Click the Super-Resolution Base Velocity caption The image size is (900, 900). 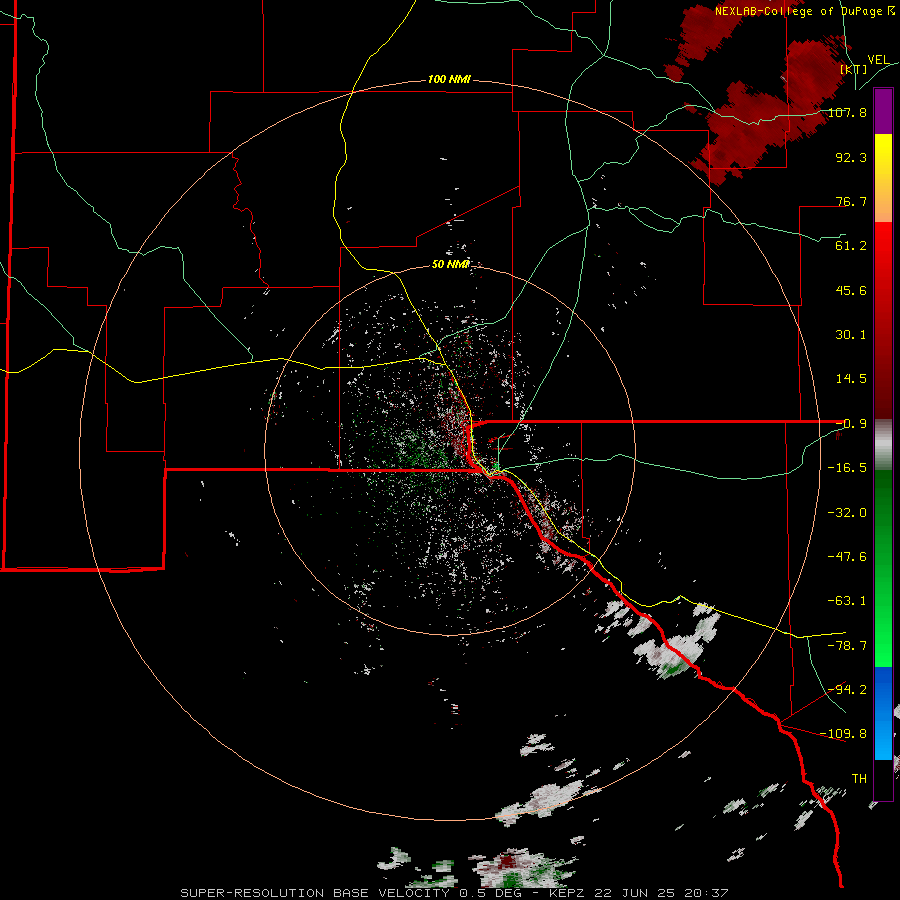pos(454,893)
